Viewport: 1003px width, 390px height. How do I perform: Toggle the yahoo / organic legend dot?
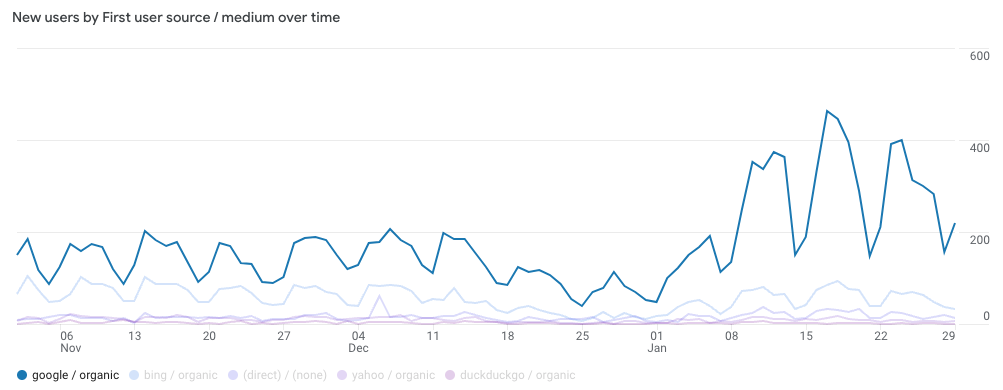pos(342,375)
